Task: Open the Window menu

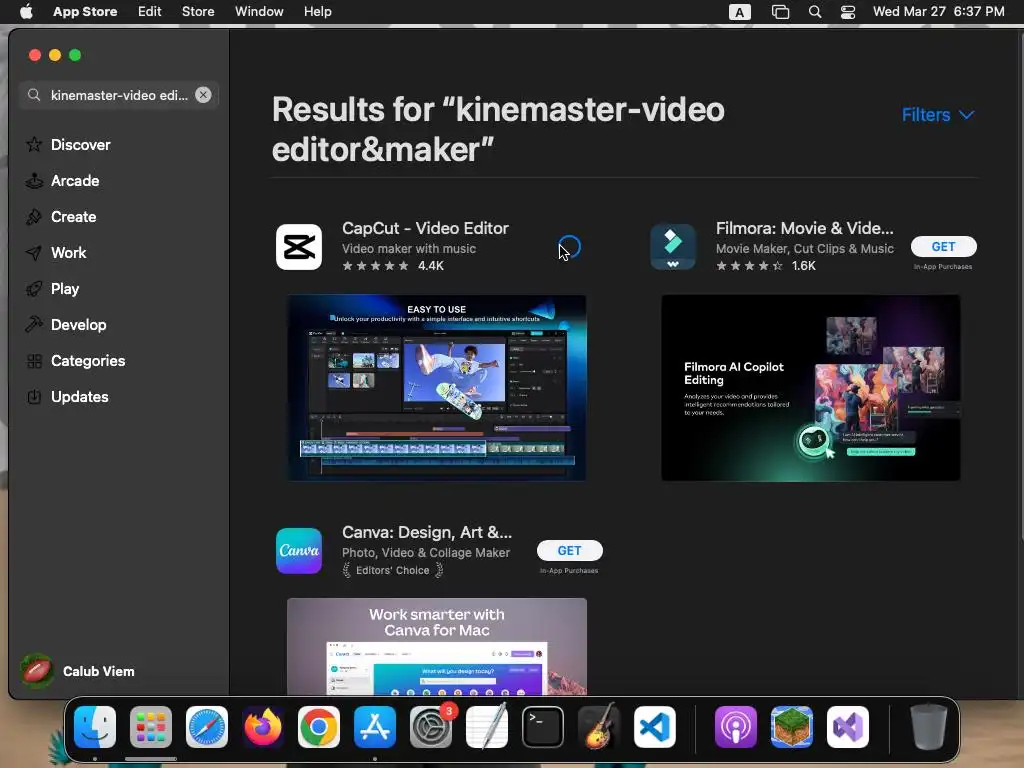Action: pos(259,12)
